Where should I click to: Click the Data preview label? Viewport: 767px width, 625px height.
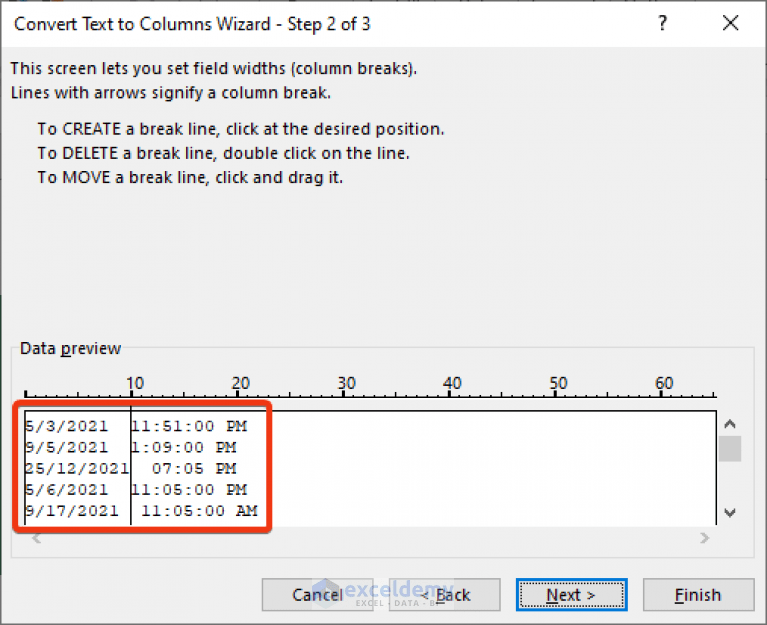[x=70, y=348]
